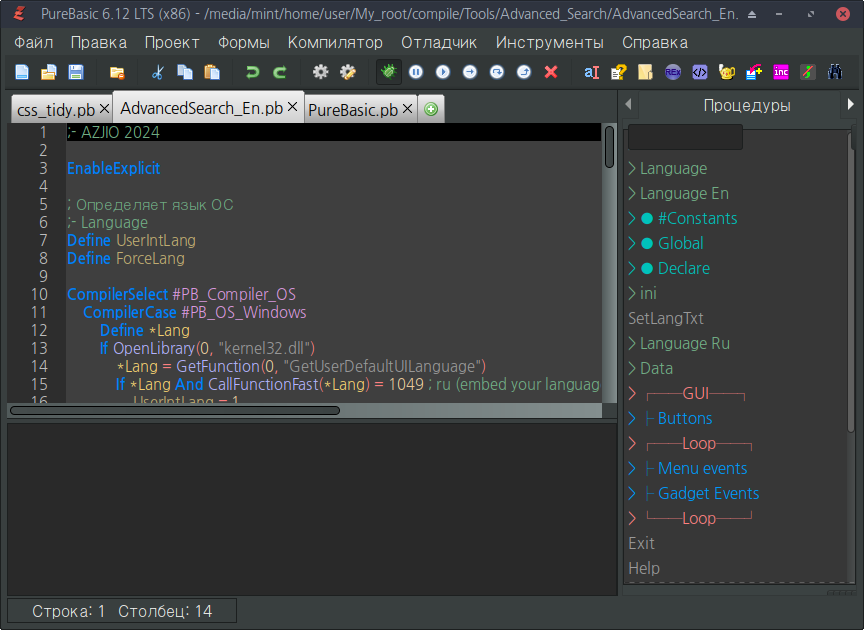Switch to the css_tidy.pb tab

(x=56, y=110)
